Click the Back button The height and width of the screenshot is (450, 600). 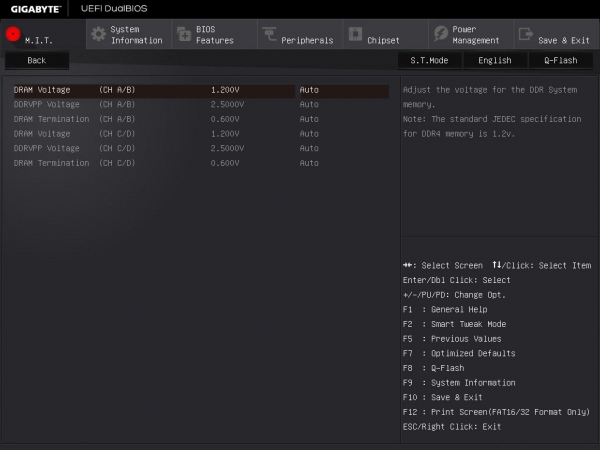pos(37,60)
